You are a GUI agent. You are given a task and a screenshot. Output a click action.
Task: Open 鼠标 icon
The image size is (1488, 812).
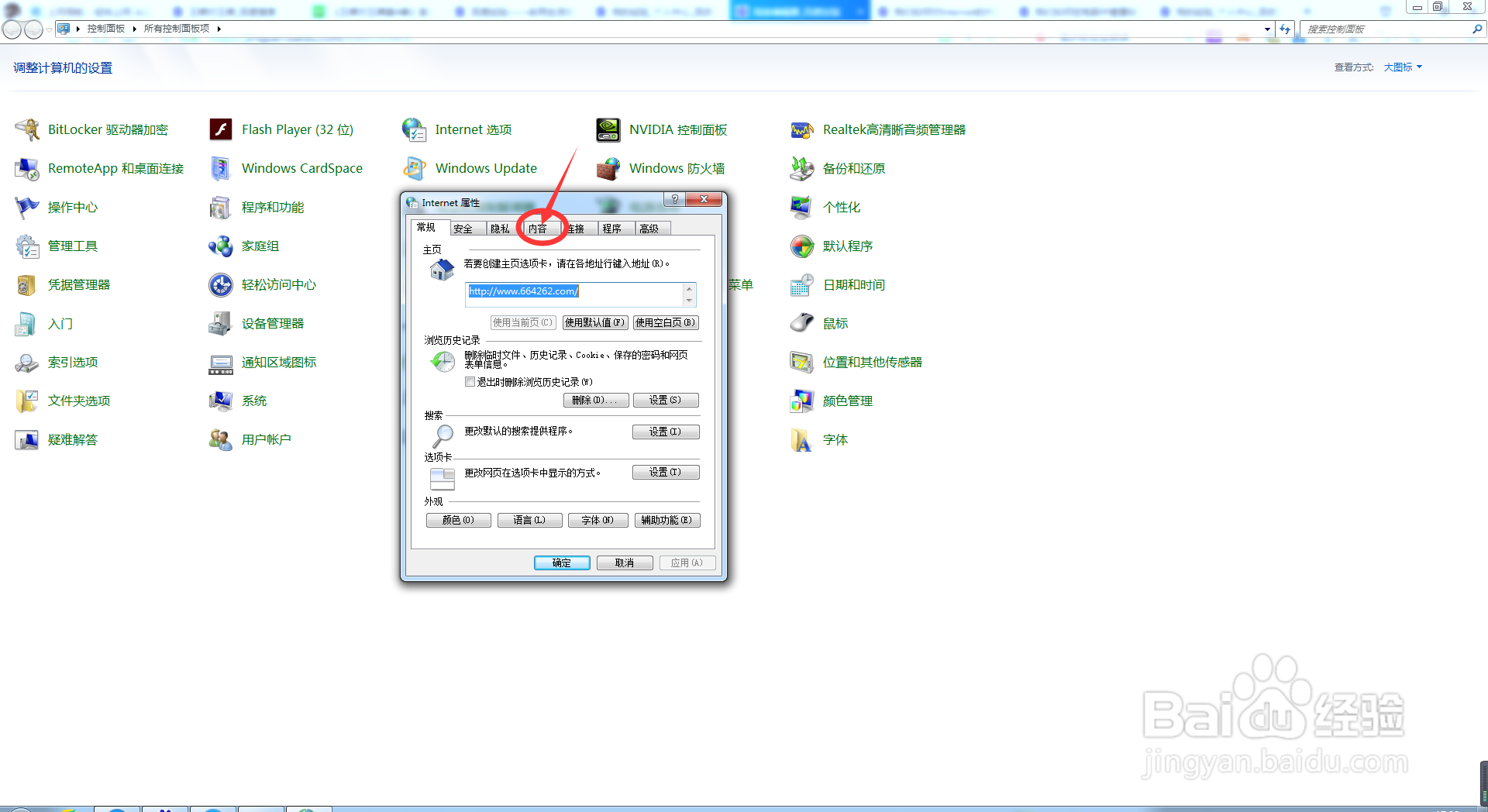[802, 323]
